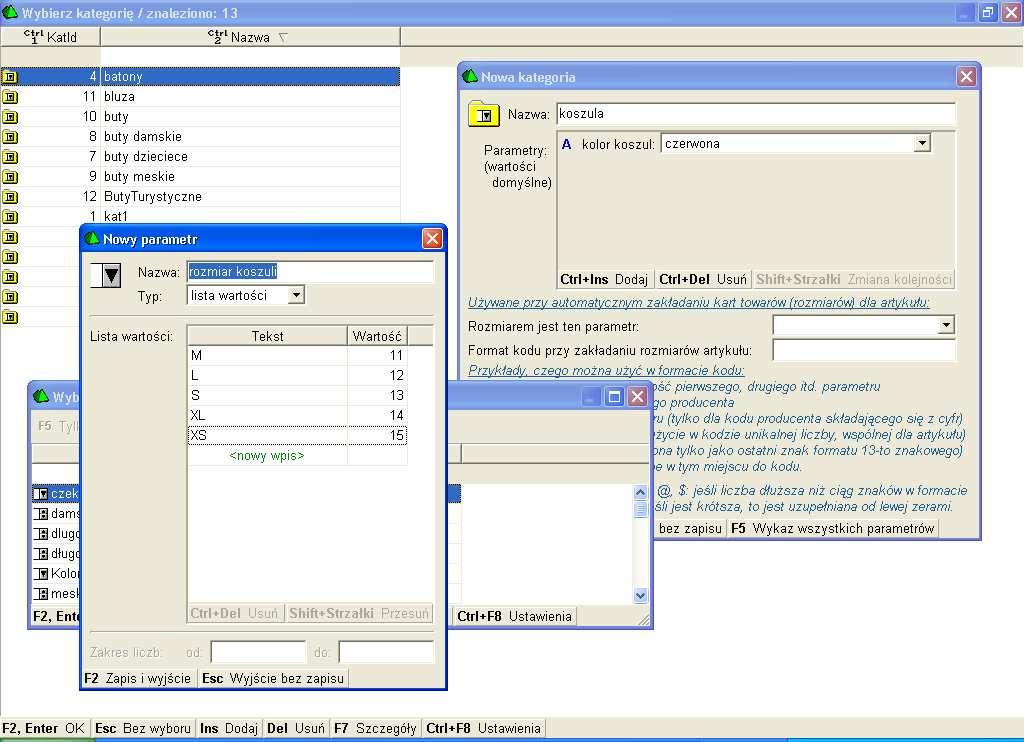This screenshot has height=742, width=1024.
Task: Click F5 Wykaz wszystkich parametrów button
Action: [833, 528]
